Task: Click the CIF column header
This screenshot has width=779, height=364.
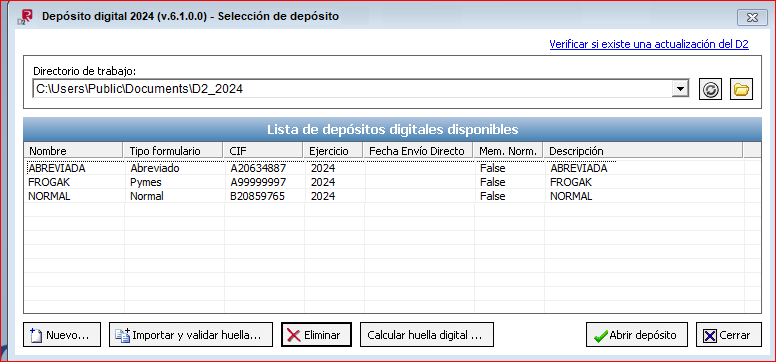Action: click(263, 151)
